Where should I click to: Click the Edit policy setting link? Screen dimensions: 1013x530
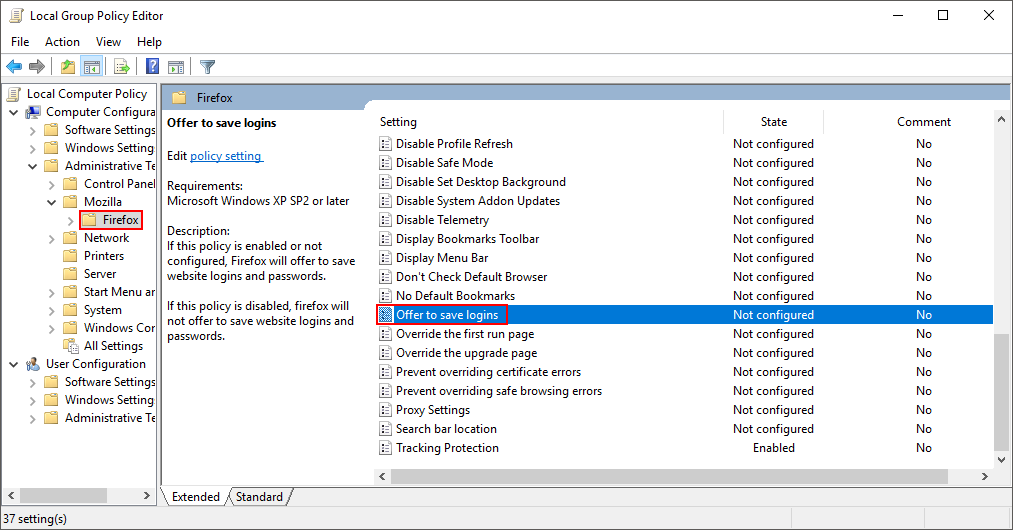tap(226, 156)
